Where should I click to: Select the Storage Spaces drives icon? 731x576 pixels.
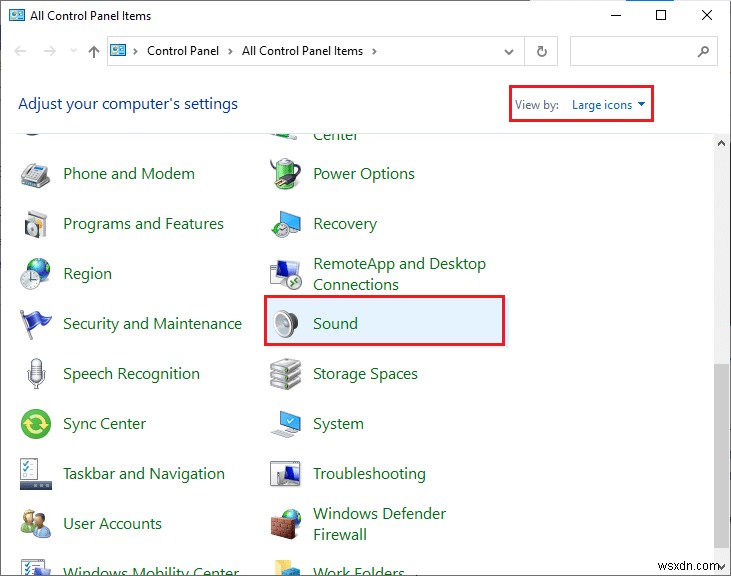(286, 373)
